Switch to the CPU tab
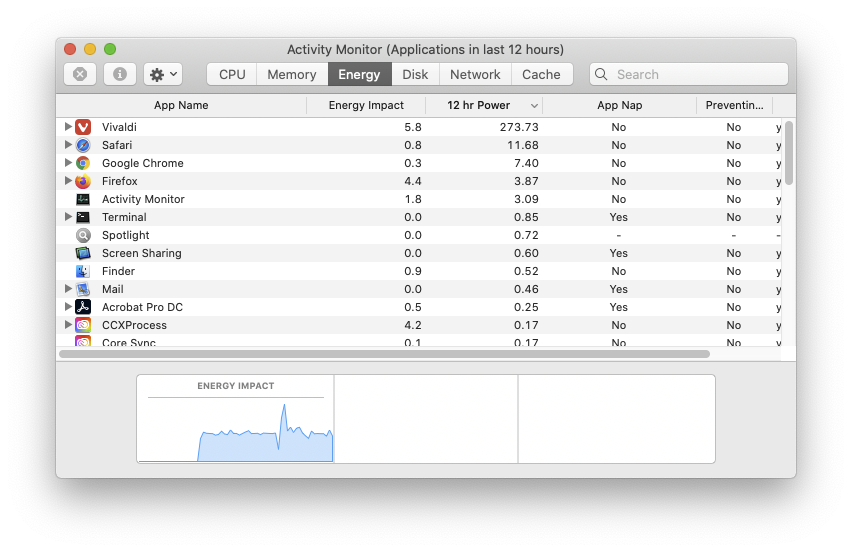This screenshot has height=552, width=852. point(232,74)
